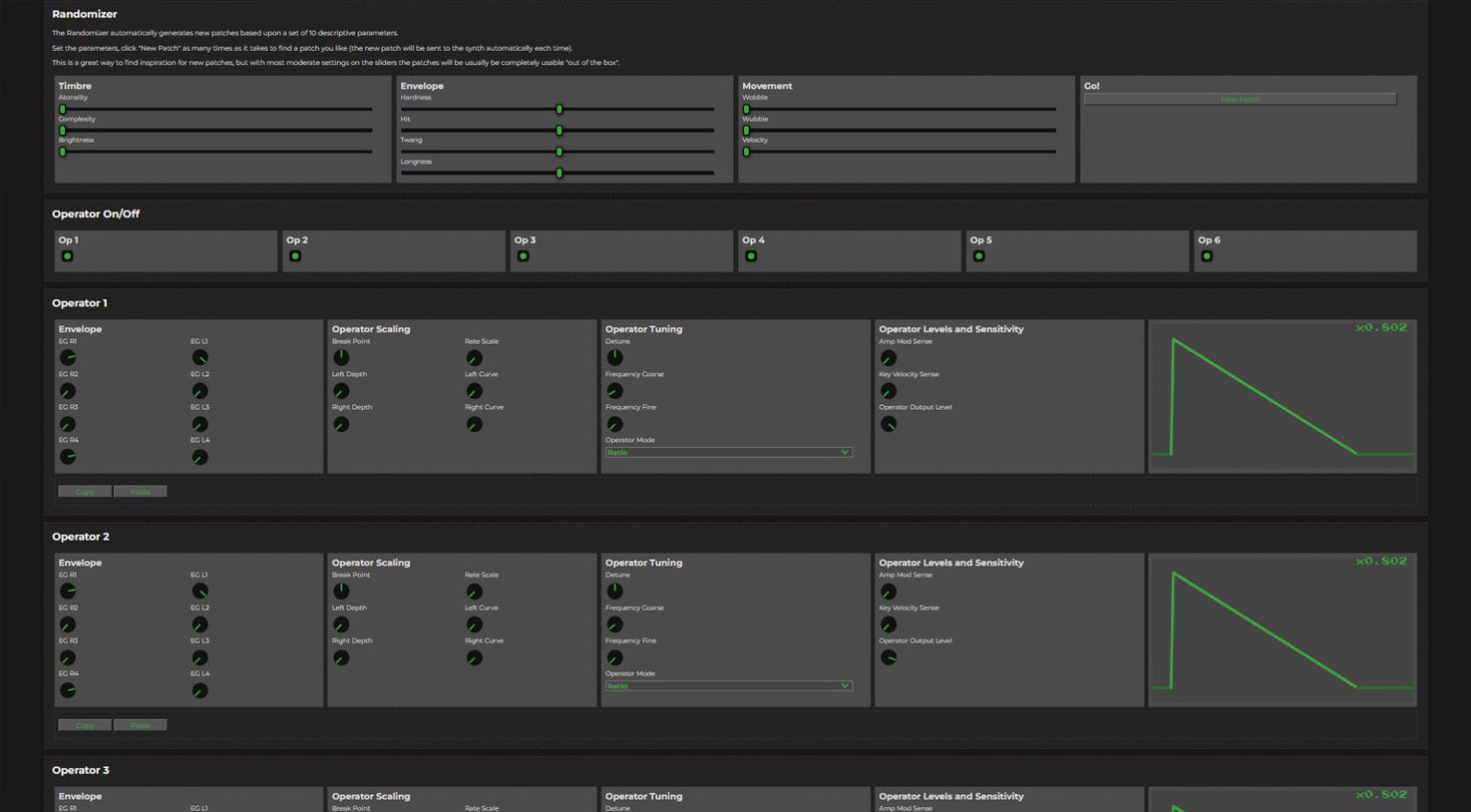This screenshot has height=812, width=1471.
Task: Toggle the Op 1 on/off switch
Action: pos(67,257)
